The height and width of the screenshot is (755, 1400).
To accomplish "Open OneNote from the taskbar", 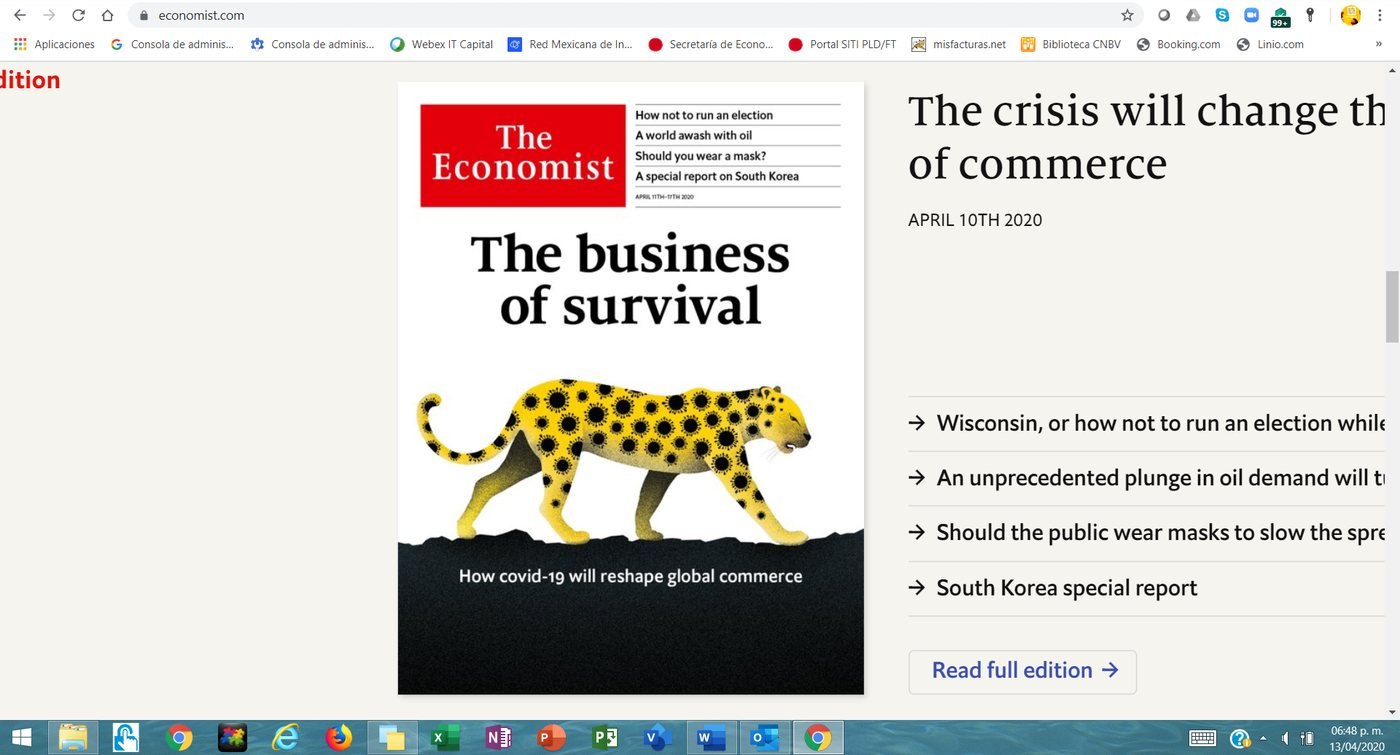I will click(498, 738).
